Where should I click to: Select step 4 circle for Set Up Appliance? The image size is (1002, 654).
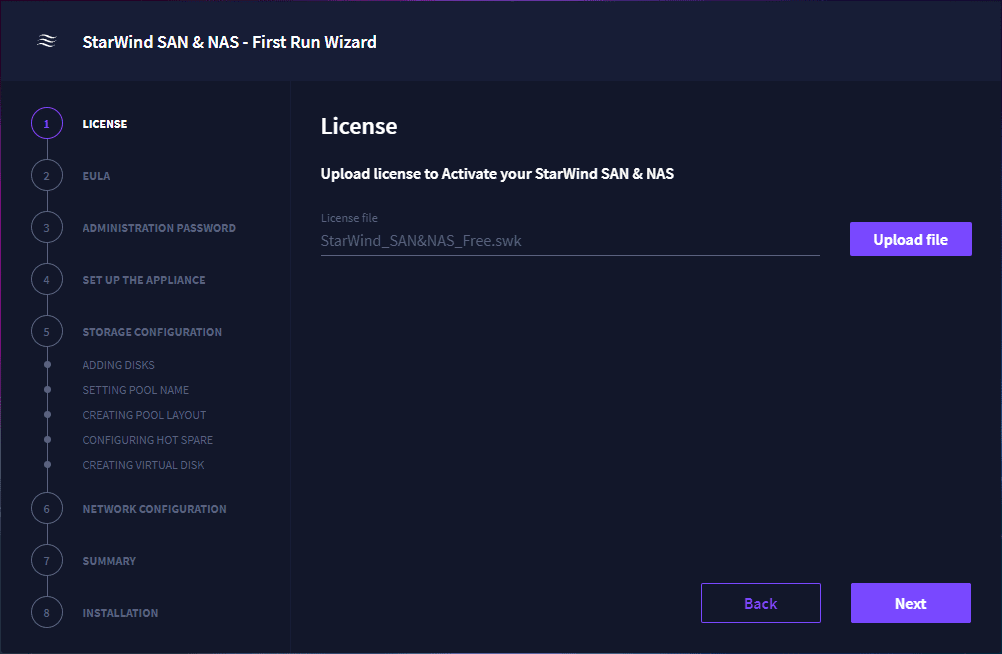[x=47, y=279]
